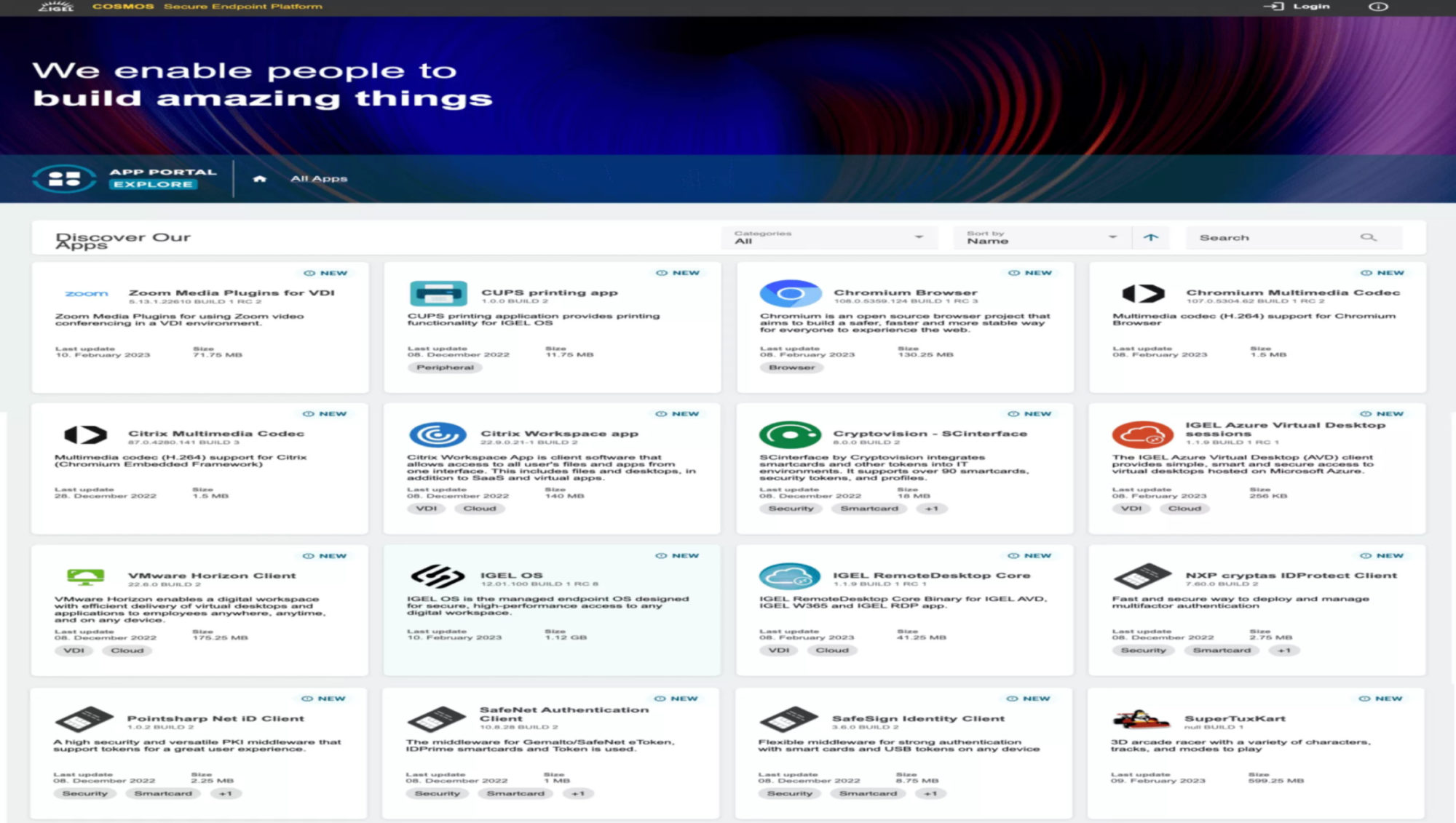Select VDI tag on the Citrix Workspace card
The height and width of the screenshot is (823, 1456).
(427, 509)
